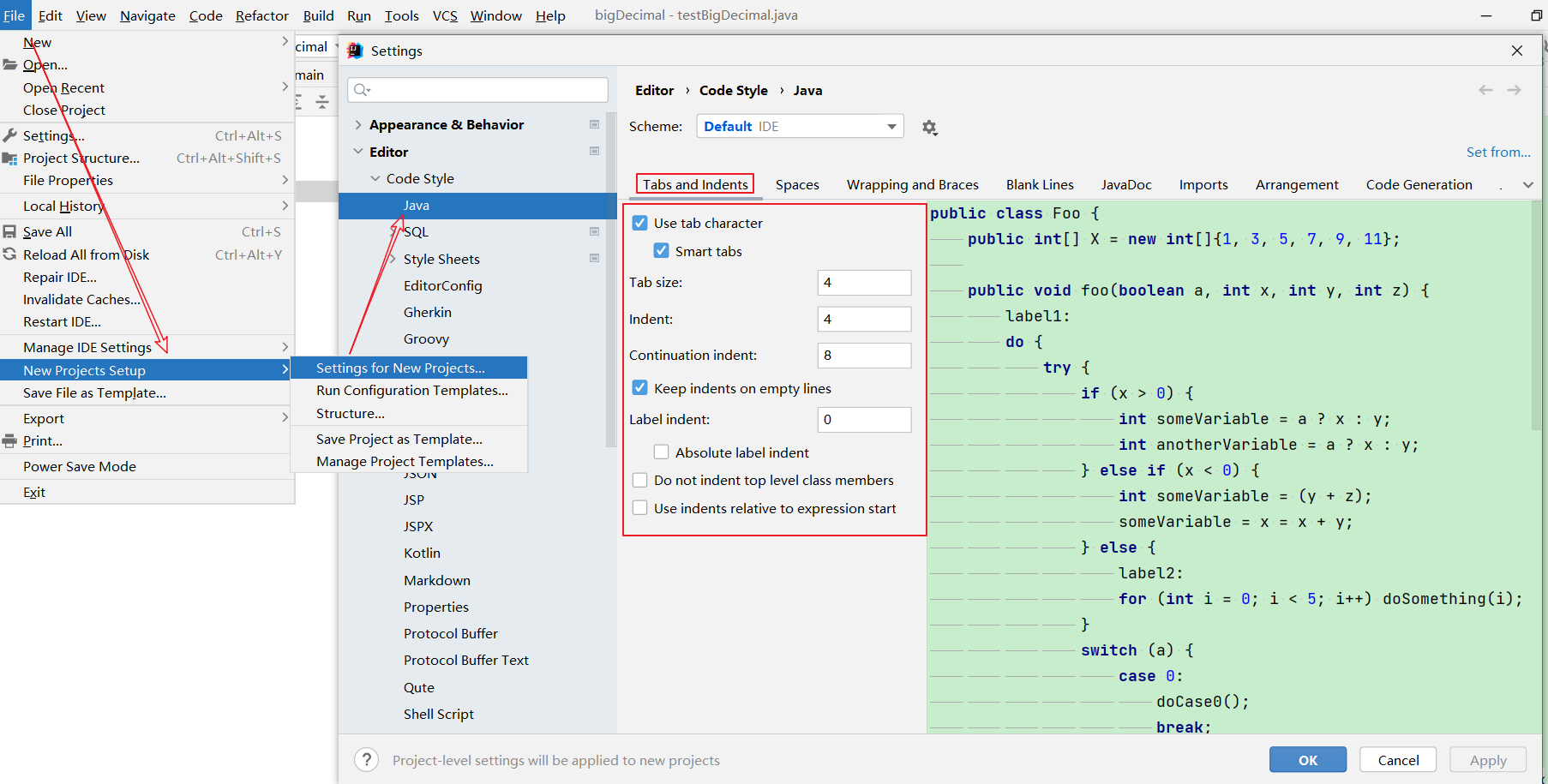Expand the Appearance & Behavior tree node
Image resolution: width=1548 pixels, height=784 pixels.
pyautogui.click(x=358, y=124)
